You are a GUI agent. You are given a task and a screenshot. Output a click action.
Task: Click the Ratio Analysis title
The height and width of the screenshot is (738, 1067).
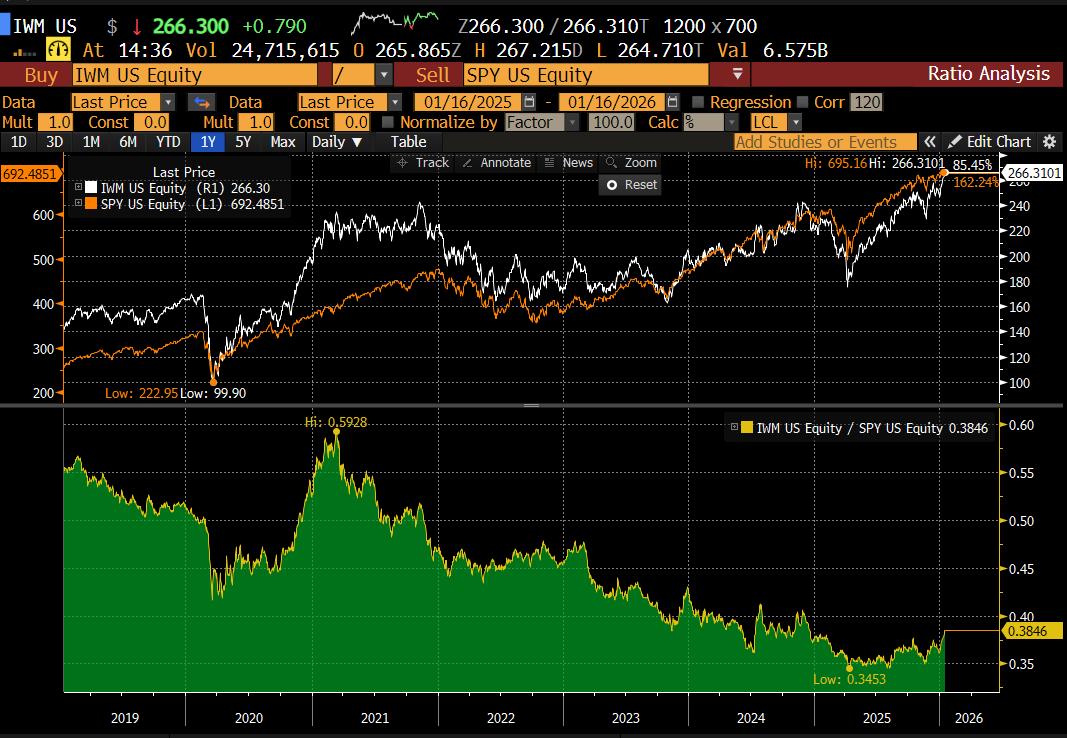point(989,73)
